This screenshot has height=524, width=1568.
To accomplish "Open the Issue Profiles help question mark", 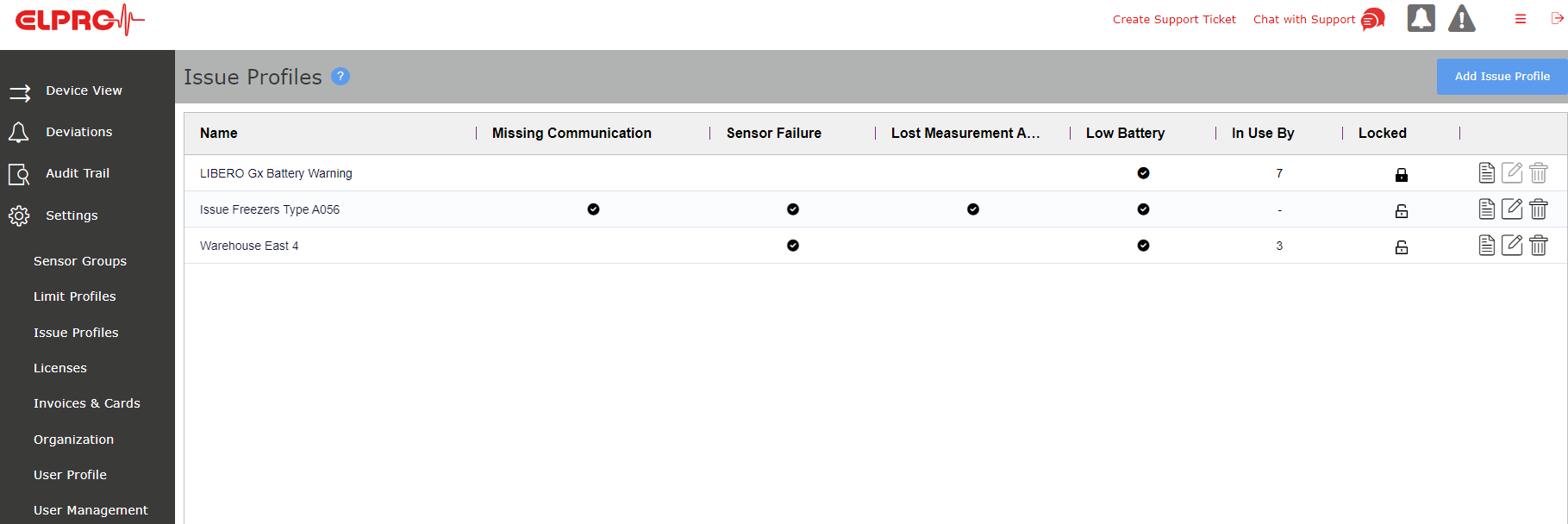I will pos(340,76).
